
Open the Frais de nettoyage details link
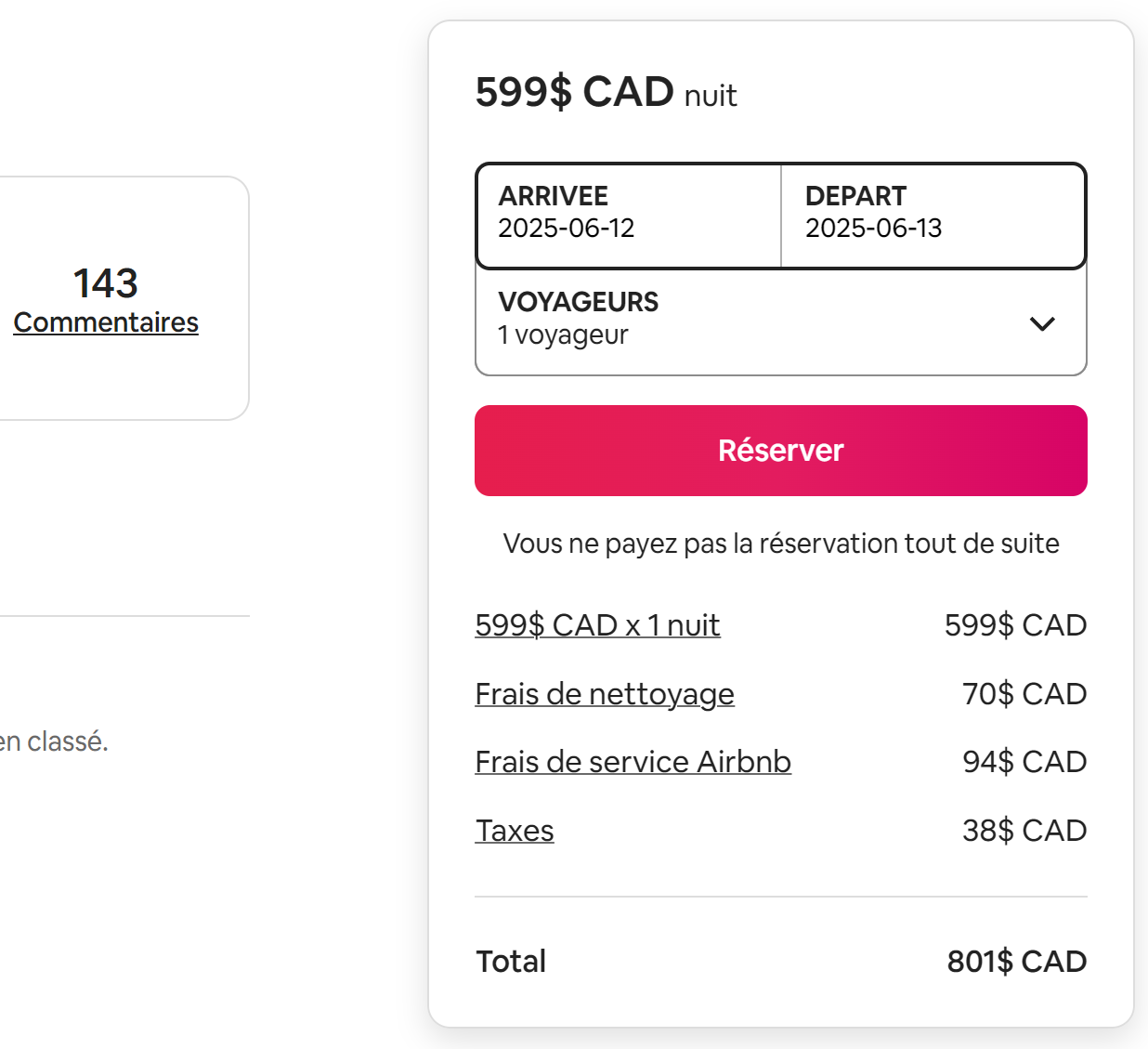pyautogui.click(x=605, y=694)
